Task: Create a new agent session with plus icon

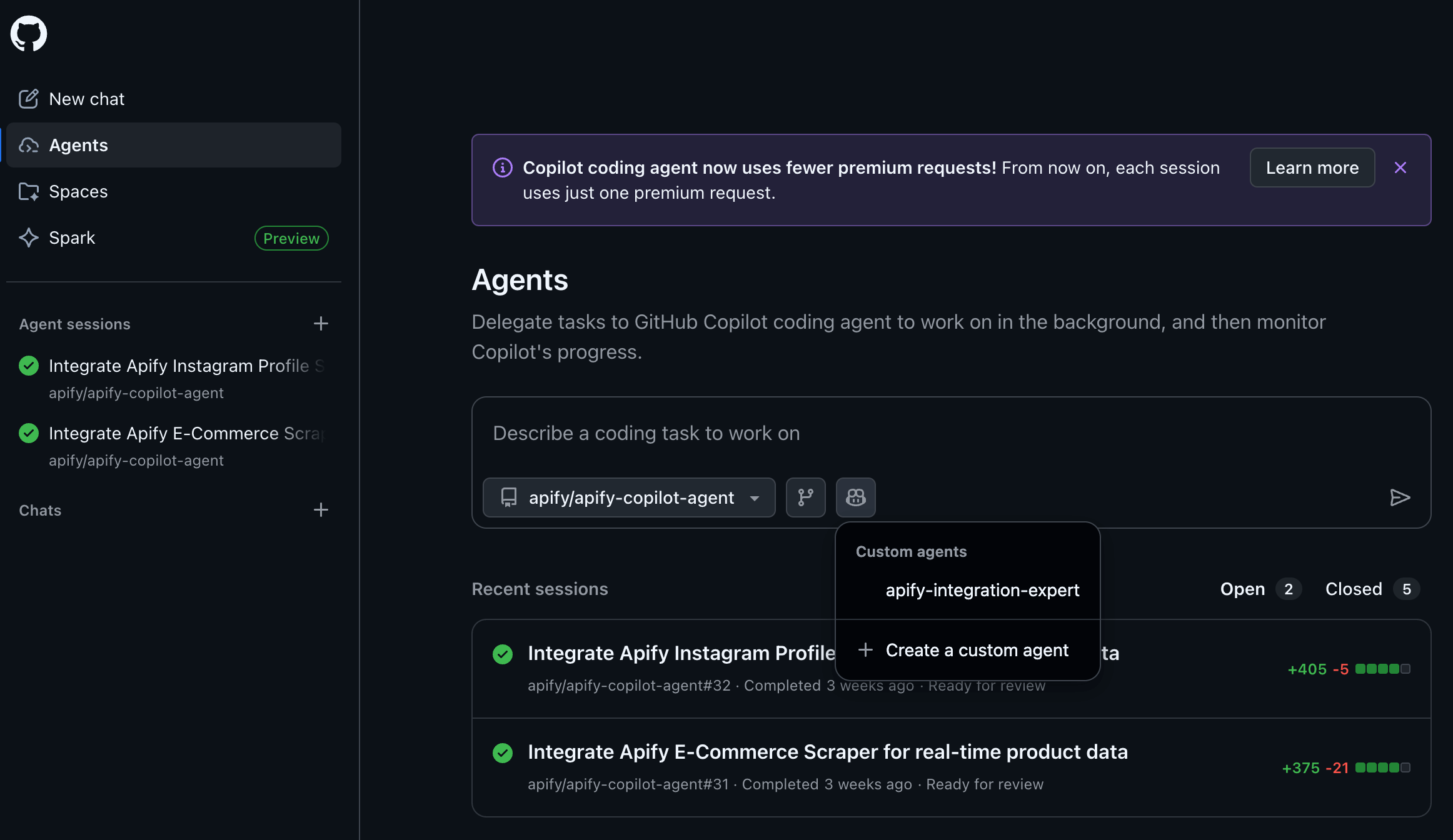Action: 321,323
